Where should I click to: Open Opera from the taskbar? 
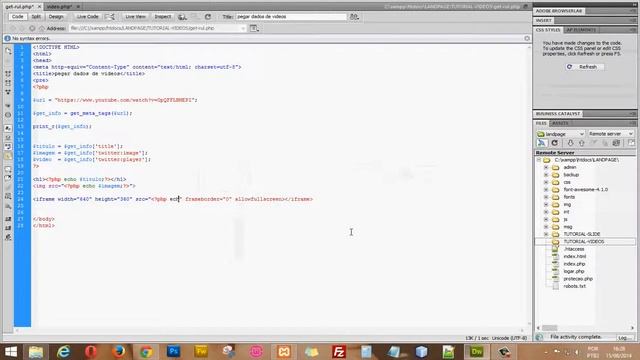click(91, 351)
